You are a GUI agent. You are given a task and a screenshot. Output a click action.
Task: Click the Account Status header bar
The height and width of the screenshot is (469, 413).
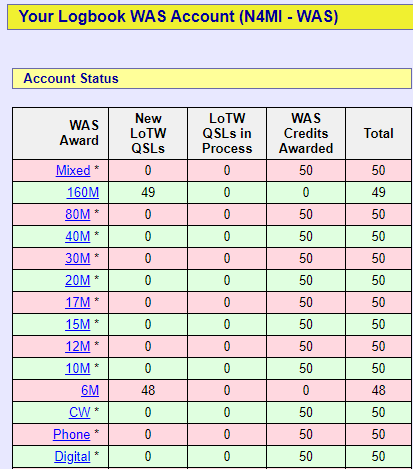[x=212, y=79]
